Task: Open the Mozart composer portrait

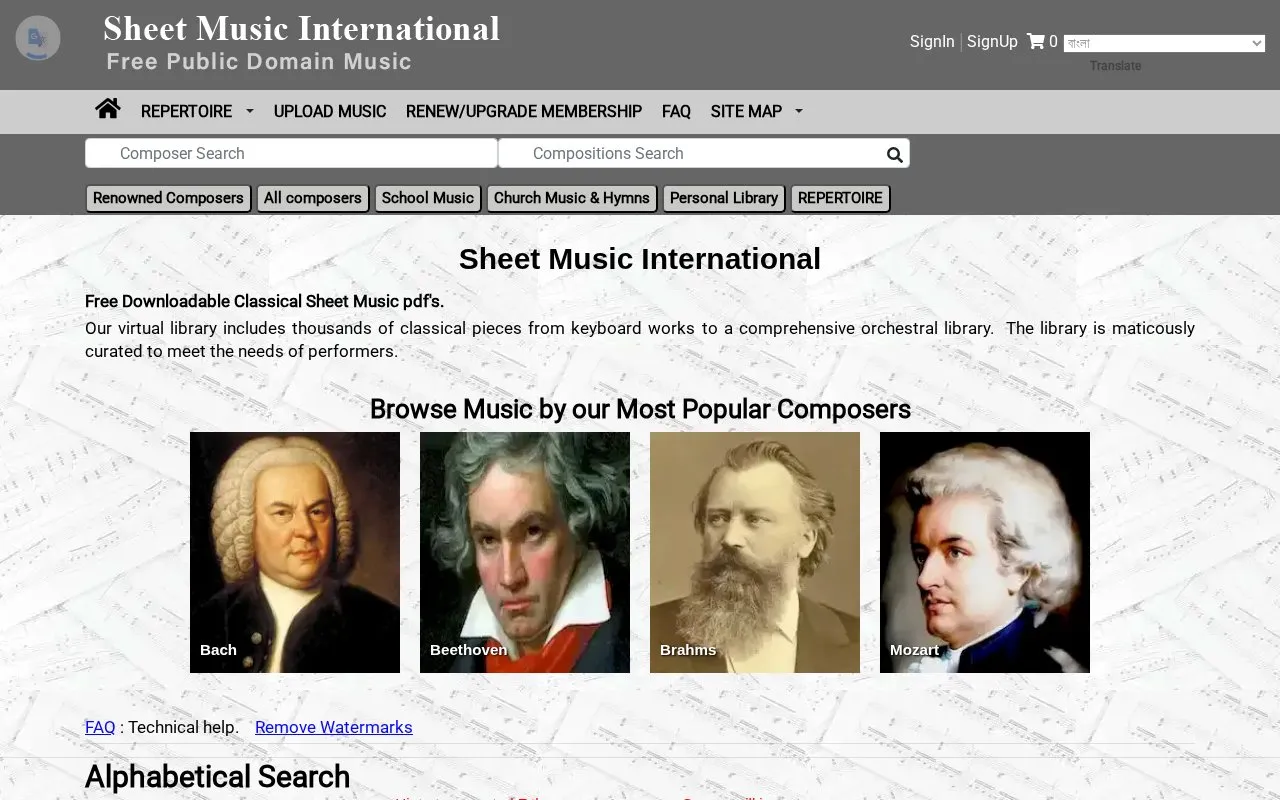Action: pos(985,552)
